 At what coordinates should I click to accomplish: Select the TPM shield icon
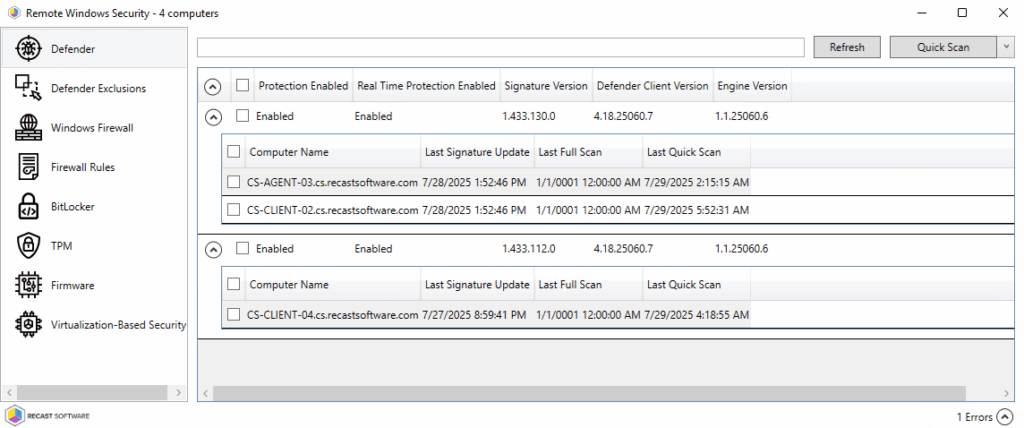click(x=28, y=246)
